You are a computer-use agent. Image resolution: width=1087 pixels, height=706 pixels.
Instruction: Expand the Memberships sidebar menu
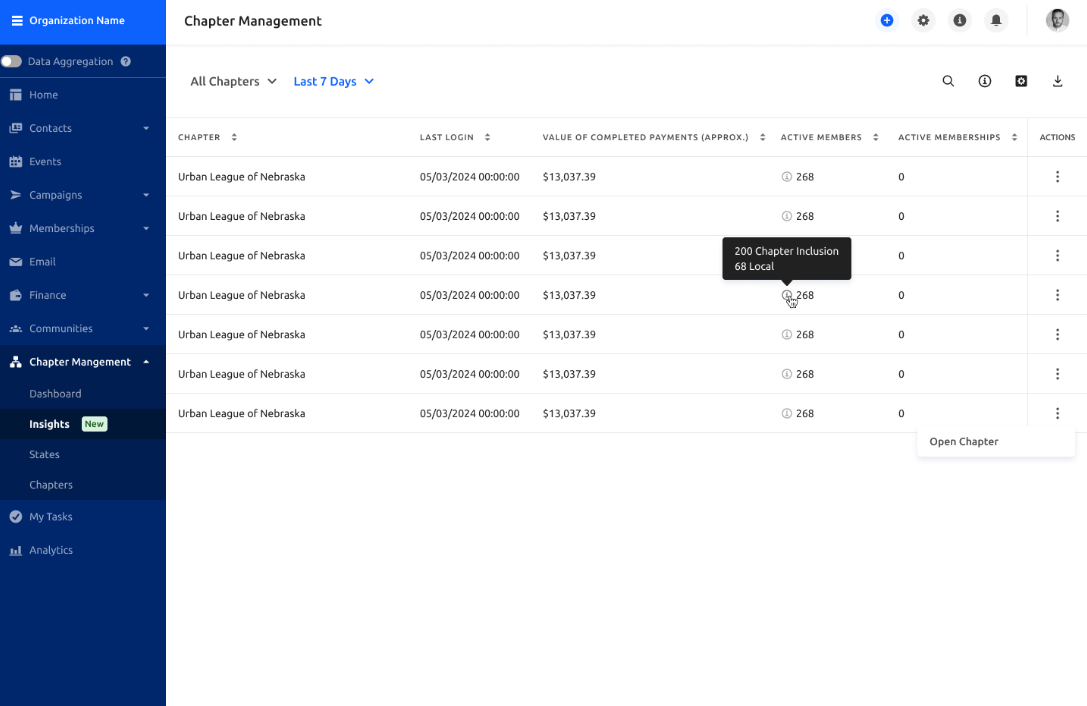(x=82, y=228)
